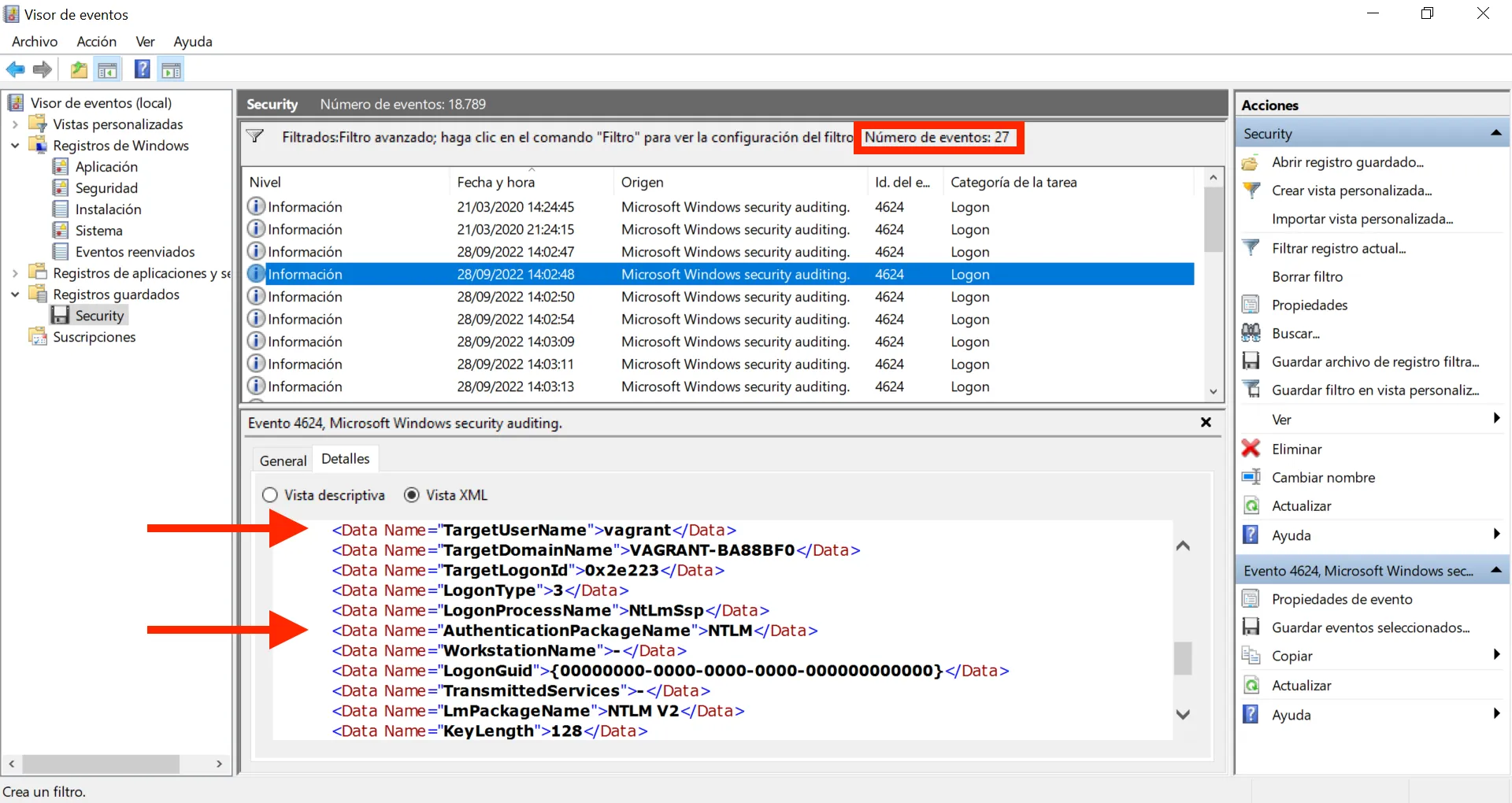Open the Ayuda submenu arrow under Security
This screenshot has width=1512, height=803.
point(1496,535)
